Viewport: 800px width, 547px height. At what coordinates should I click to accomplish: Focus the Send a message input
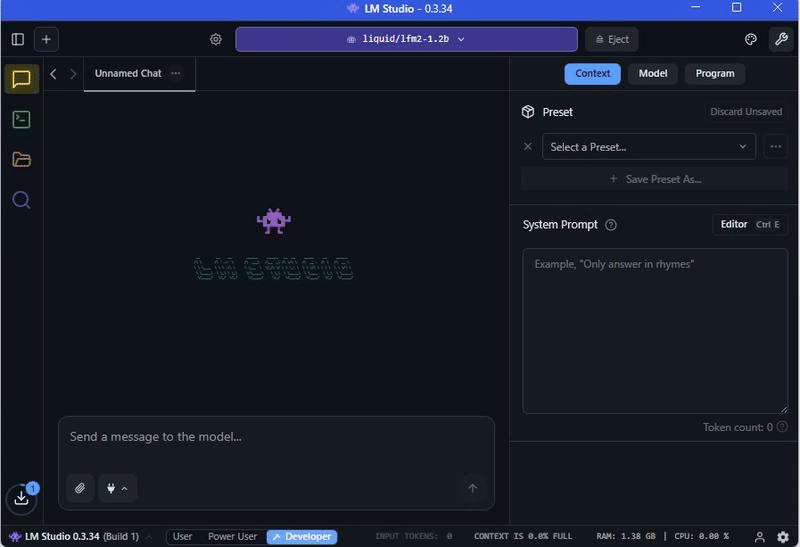tap(276, 437)
